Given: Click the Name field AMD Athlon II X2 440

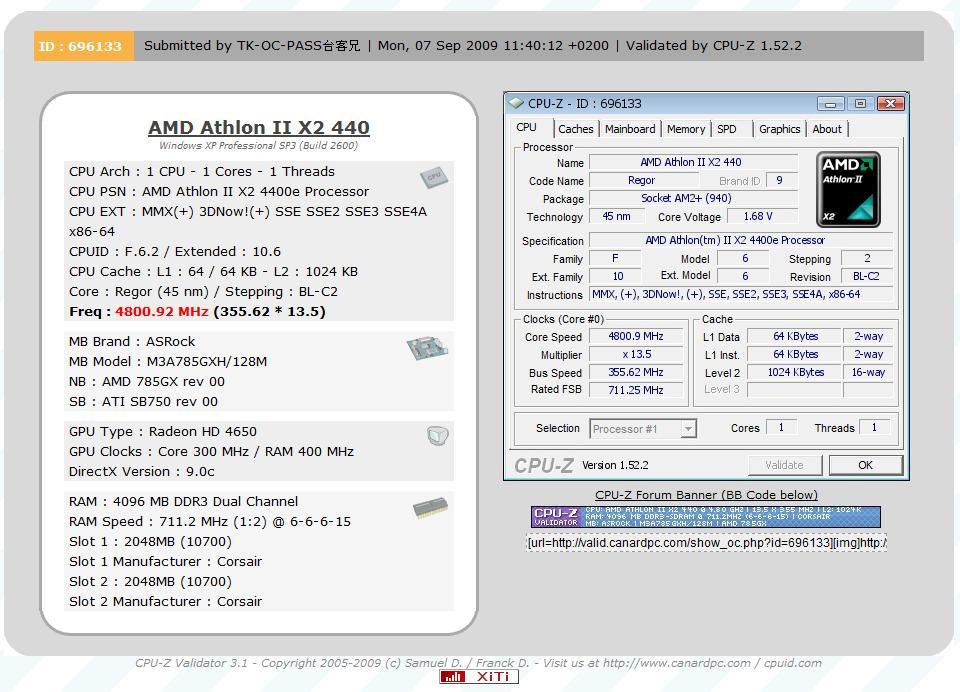Looking at the screenshot, I should (693, 162).
